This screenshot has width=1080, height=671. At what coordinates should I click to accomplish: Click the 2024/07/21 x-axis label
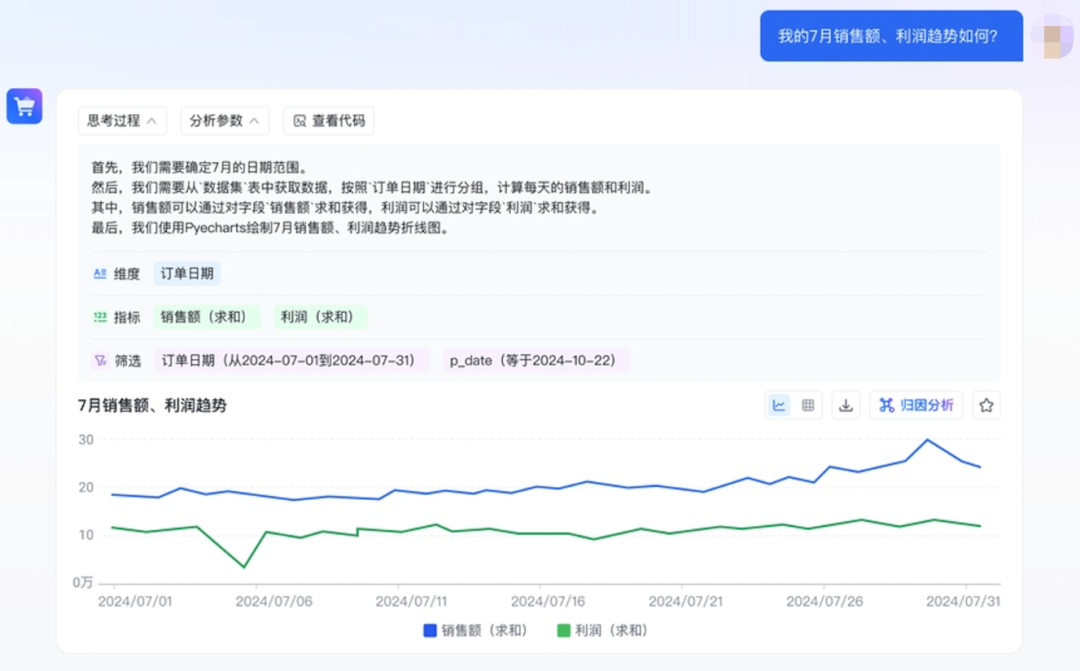pyautogui.click(x=686, y=601)
